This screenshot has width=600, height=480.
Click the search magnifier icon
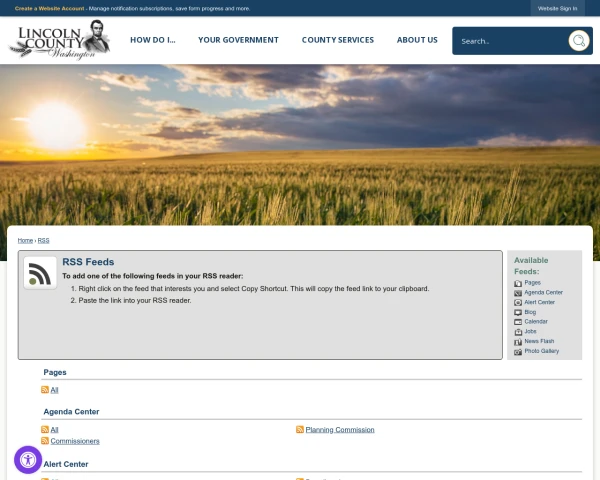click(x=579, y=41)
